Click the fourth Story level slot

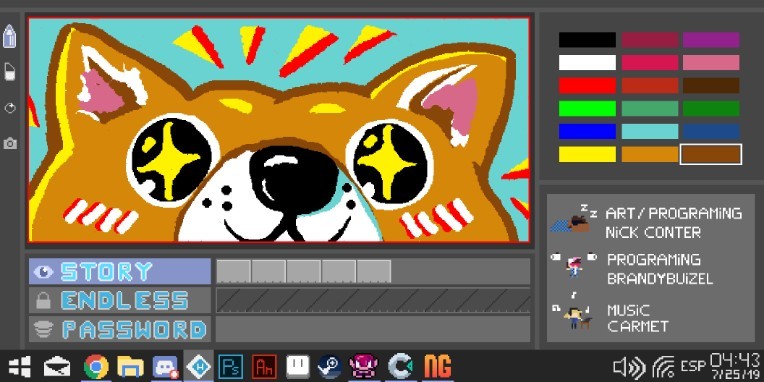tap(339, 271)
